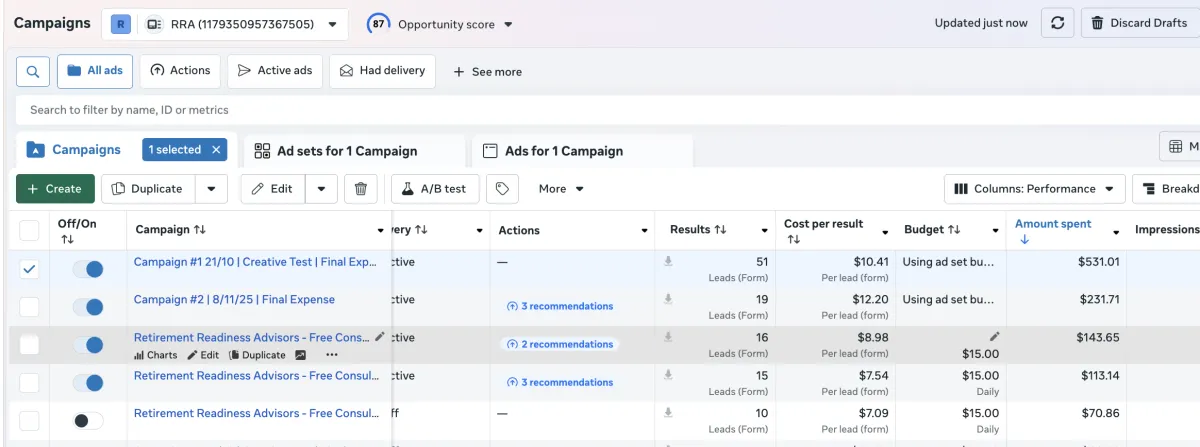Click the trash delete icon in toolbar

[361, 188]
